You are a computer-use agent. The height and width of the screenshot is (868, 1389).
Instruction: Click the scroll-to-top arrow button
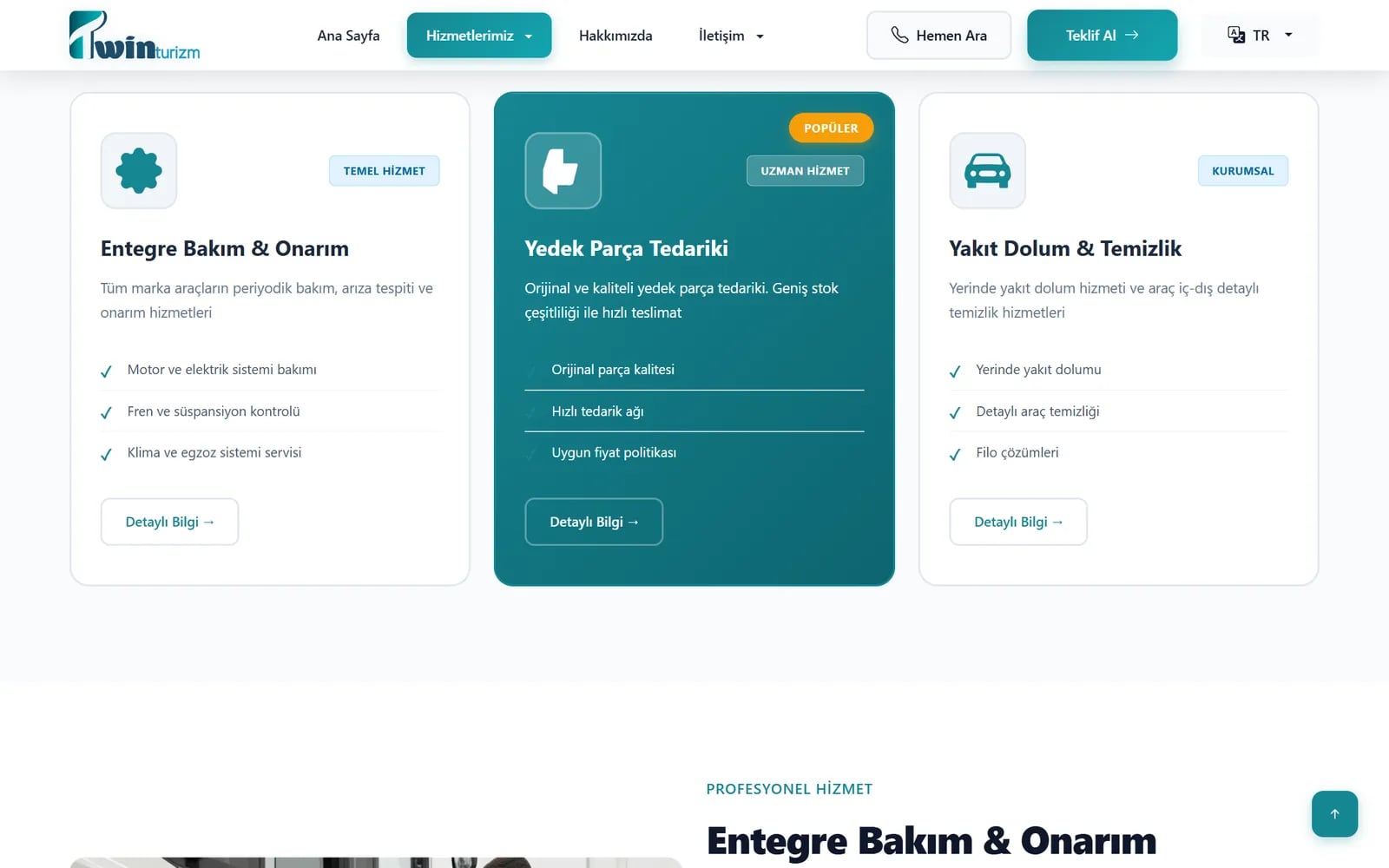[1335, 814]
